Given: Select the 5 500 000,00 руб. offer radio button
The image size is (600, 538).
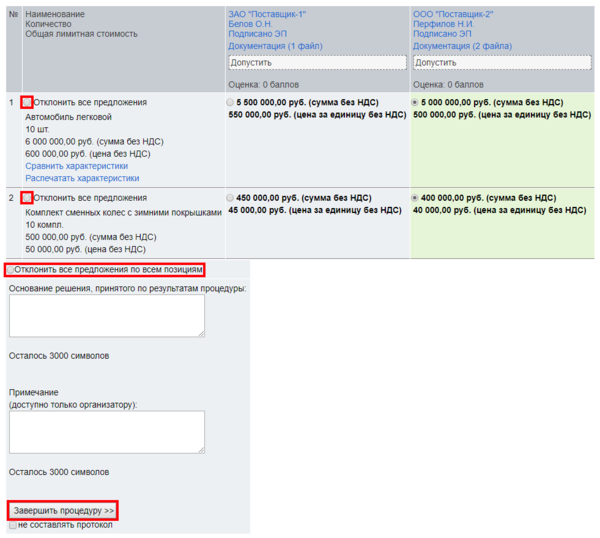Looking at the screenshot, I should (x=231, y=103).
